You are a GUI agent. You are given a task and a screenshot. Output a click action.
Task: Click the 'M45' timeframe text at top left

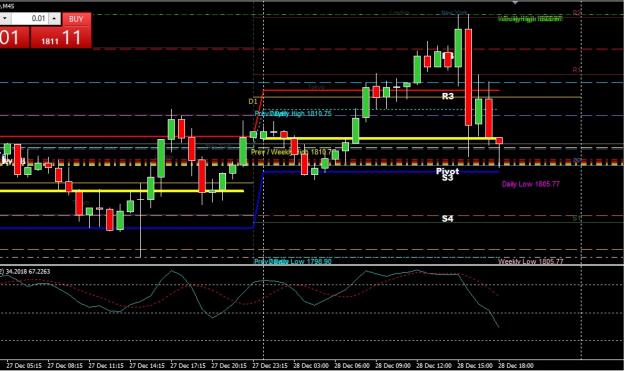(9, 6)
